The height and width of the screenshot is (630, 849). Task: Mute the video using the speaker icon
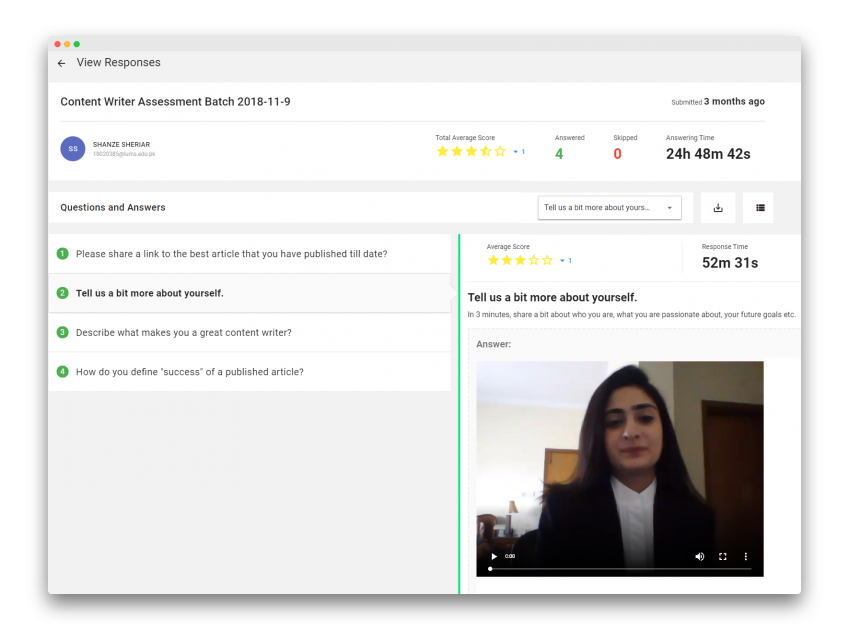[699, 556]
